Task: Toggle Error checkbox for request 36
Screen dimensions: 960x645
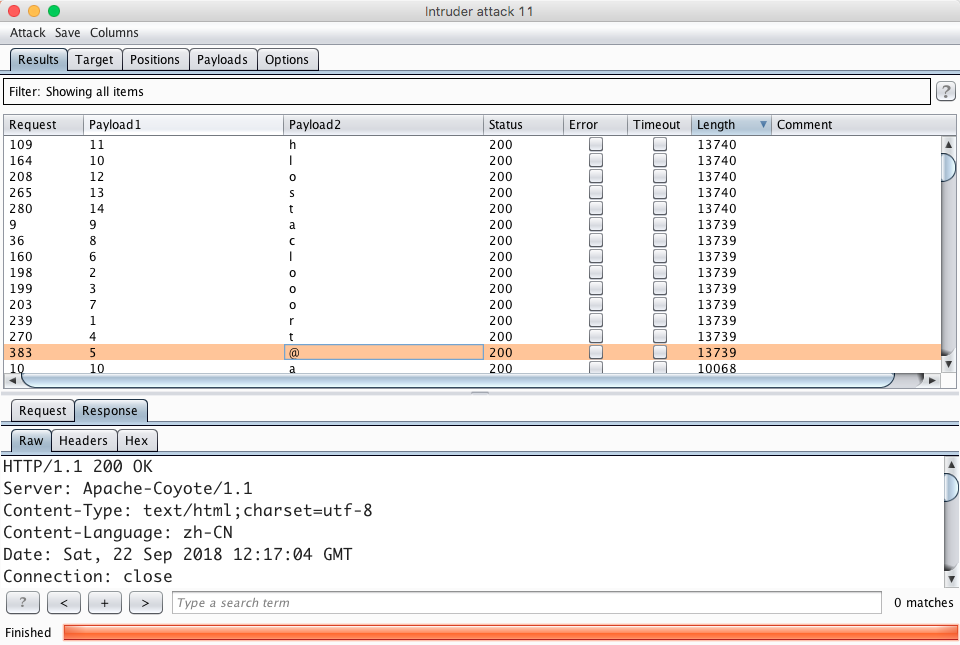Action: [x=596, y=240]
